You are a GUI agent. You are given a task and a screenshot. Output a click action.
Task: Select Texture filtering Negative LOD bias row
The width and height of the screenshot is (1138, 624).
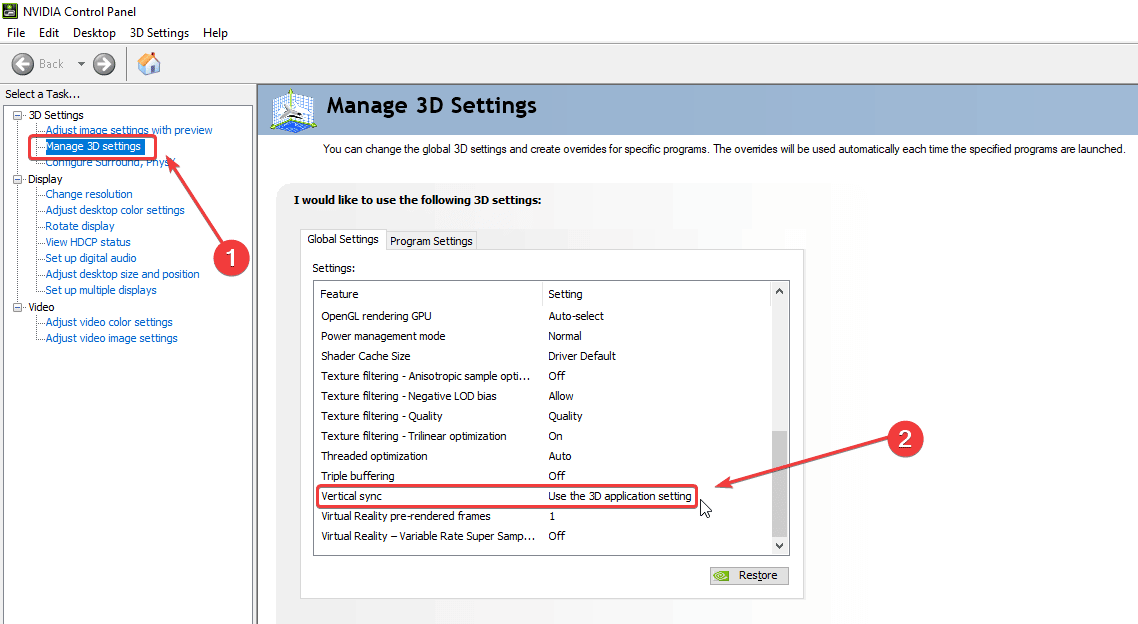pyautogui.click(x=543, y=396)
